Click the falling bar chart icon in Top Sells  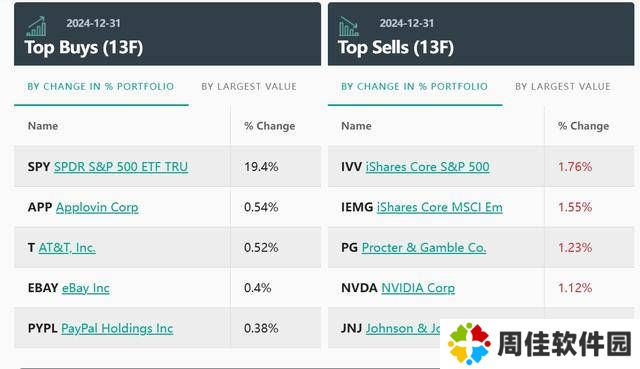click(349, 27)
